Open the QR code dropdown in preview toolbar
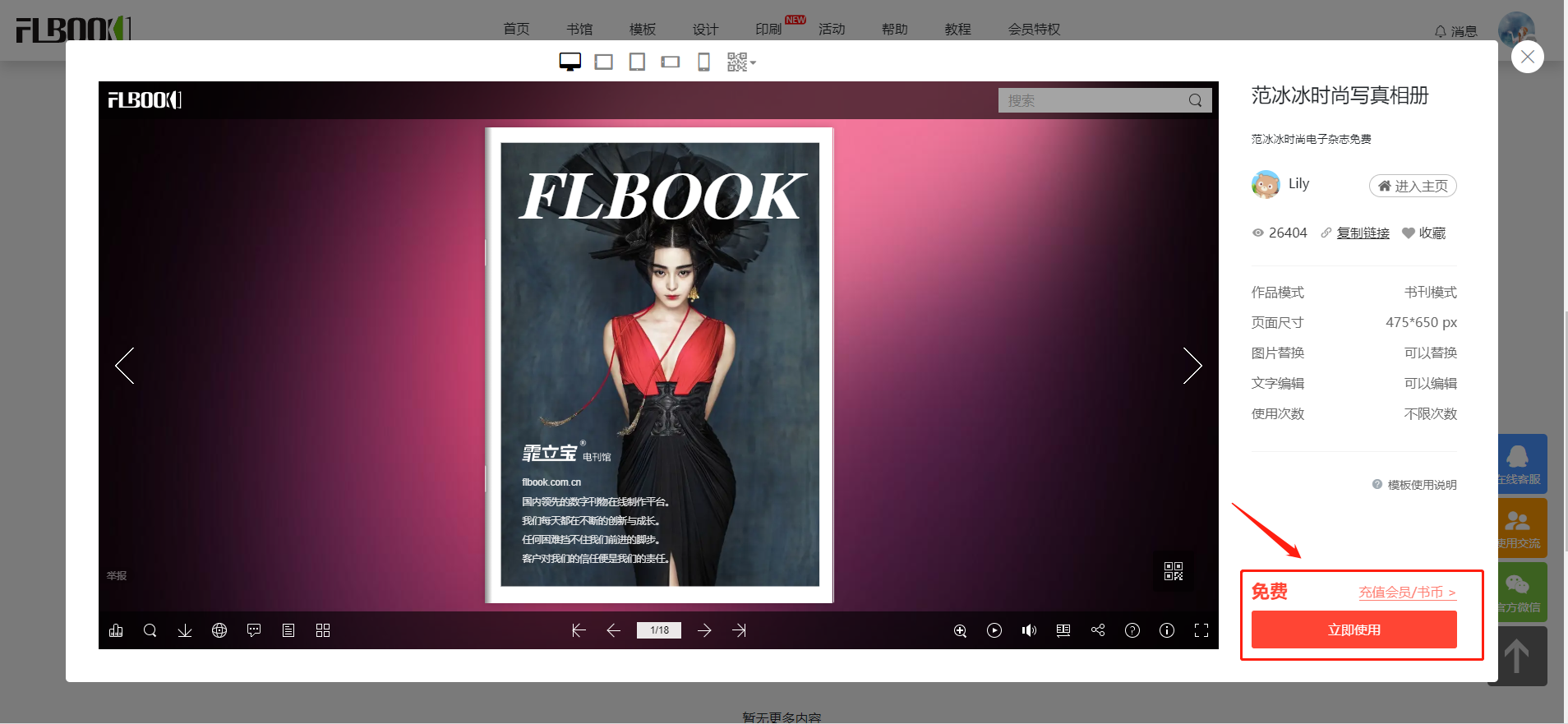The width and height of the screenshot is (1568, 724). tap(741, 62)
